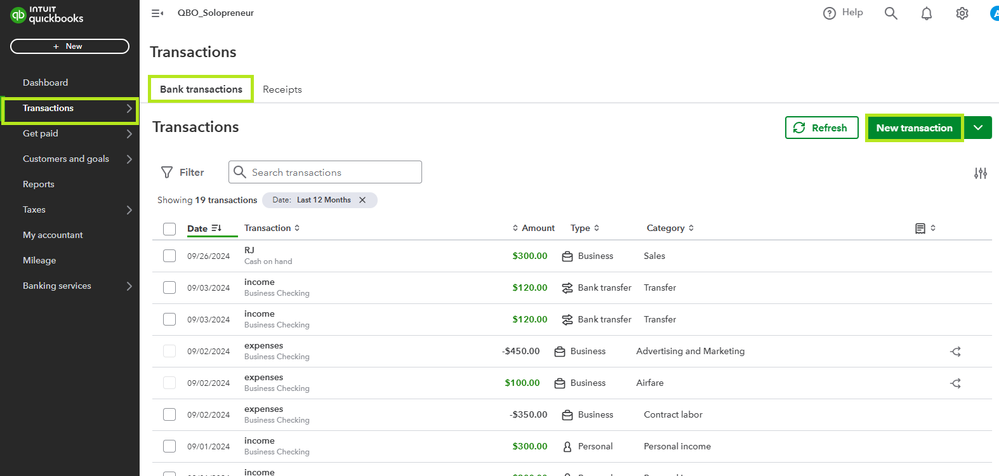Expand the Get paid sidebar submenu
This screenshot has height=476, width=999.
click(129, 133)
